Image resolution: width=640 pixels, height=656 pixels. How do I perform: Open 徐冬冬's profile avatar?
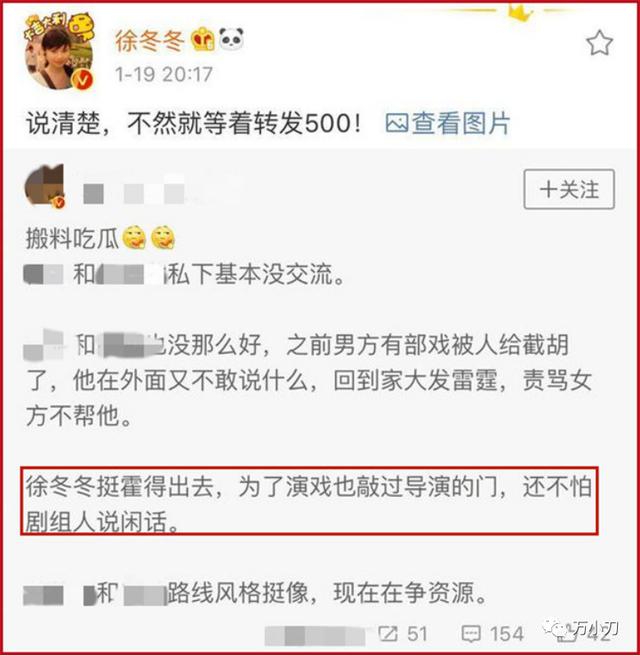pyautogui.click(x=59, y=53)
